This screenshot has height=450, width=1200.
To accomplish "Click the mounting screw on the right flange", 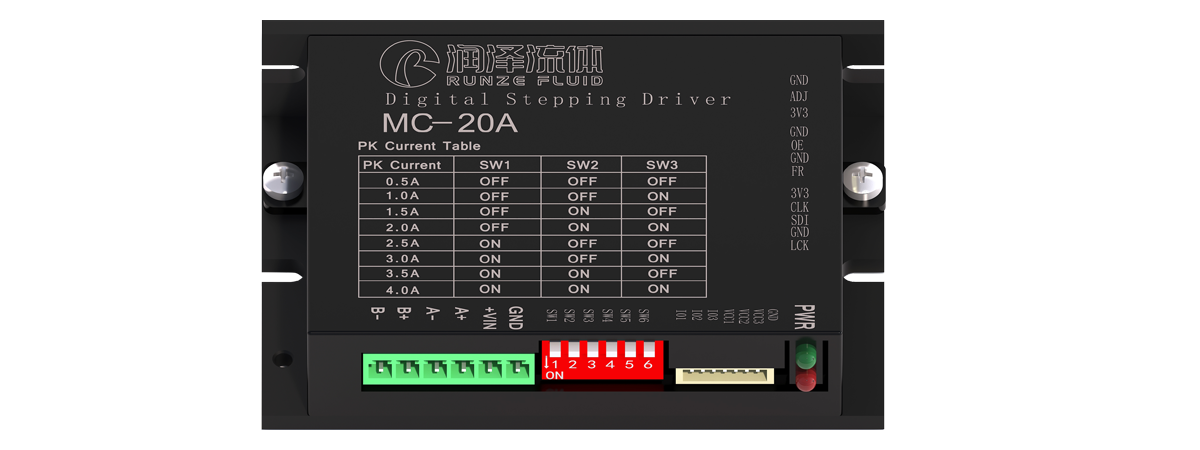I will pos(863,180).
